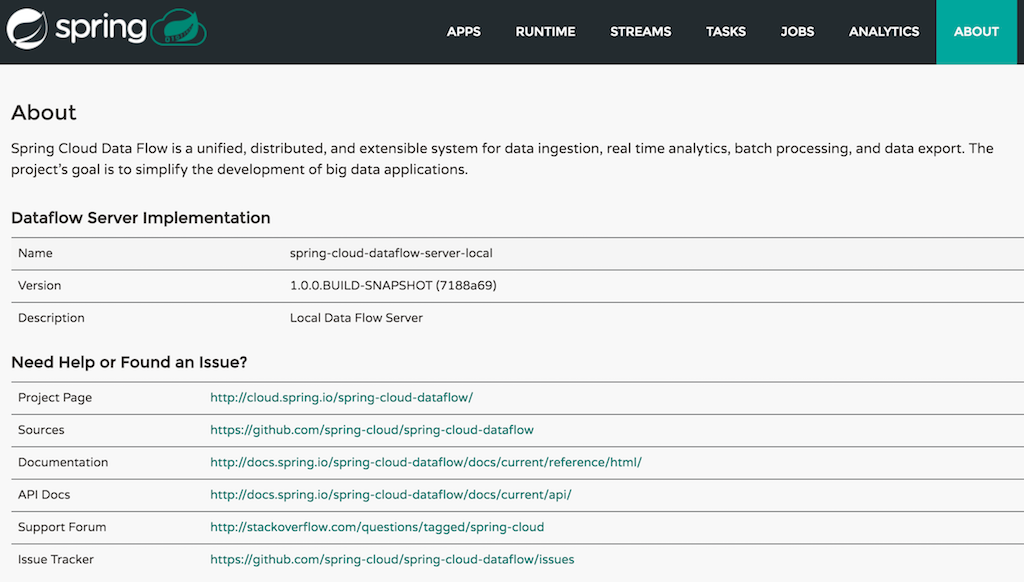This screenshot has height=582, width=1024.
Task: Go to the Streams tab
Action: [x=641, y=32]
